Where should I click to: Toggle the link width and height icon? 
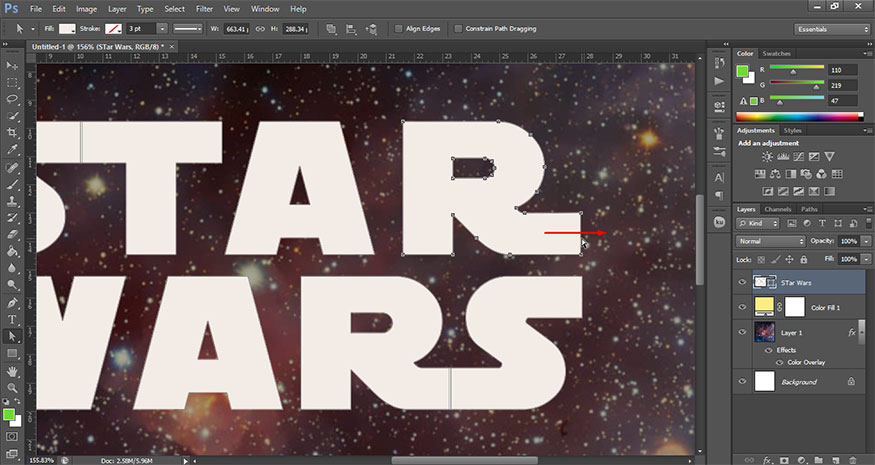[x=260, y=29]
